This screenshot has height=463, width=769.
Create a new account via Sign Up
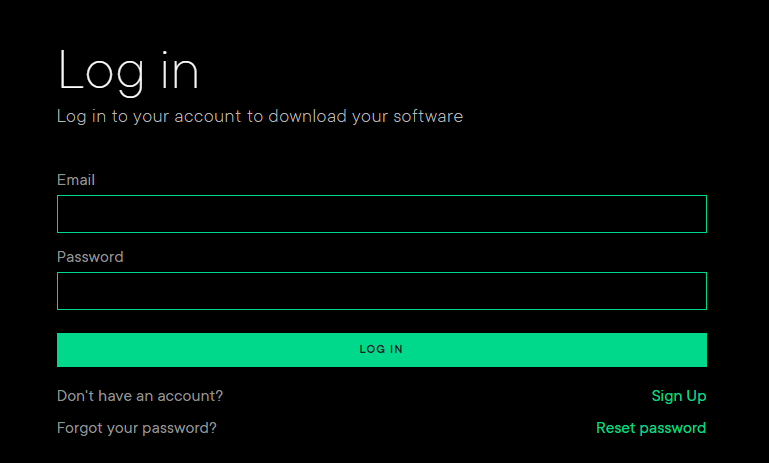[678, 396]
